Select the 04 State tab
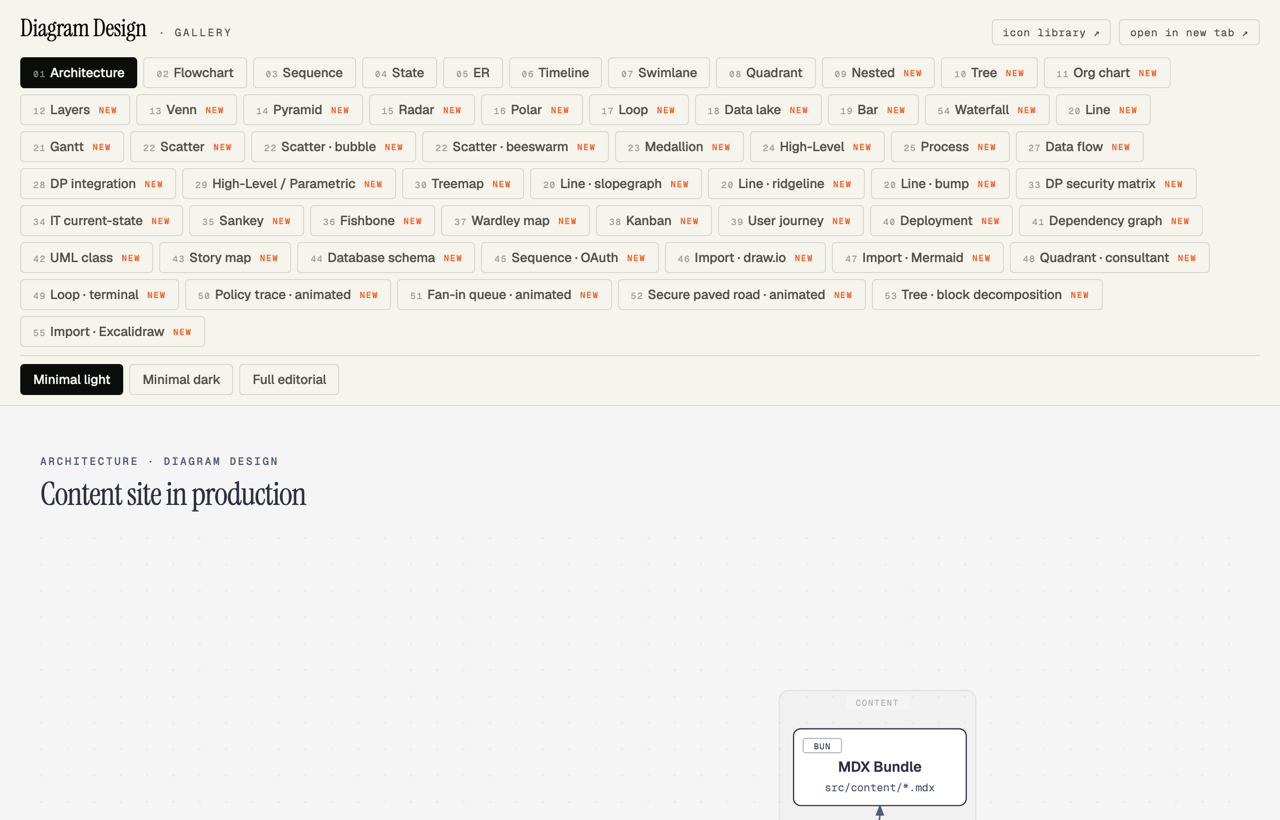 (399, 73)
